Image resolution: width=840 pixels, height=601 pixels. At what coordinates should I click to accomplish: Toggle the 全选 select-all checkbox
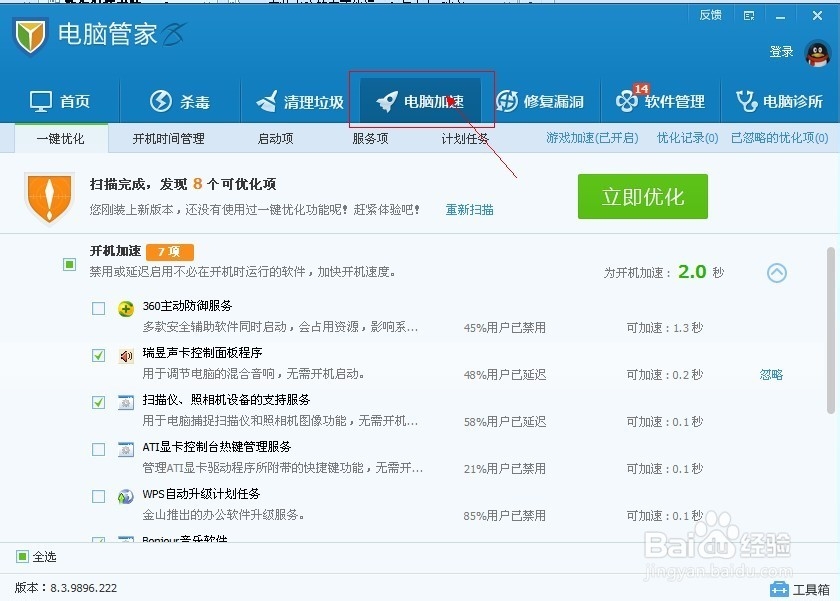(20, 557)
